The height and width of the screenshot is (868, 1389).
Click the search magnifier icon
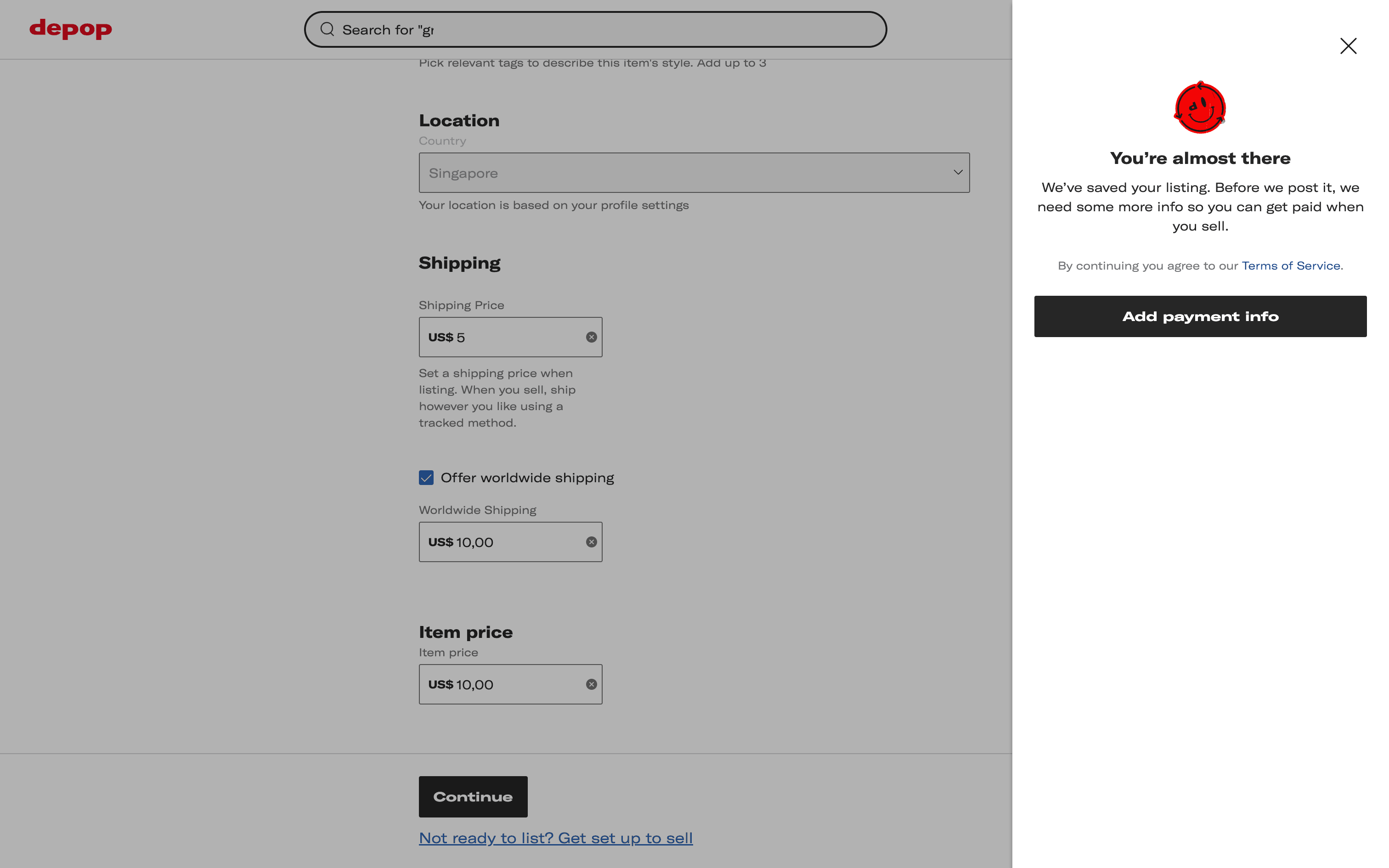[327, 29]
